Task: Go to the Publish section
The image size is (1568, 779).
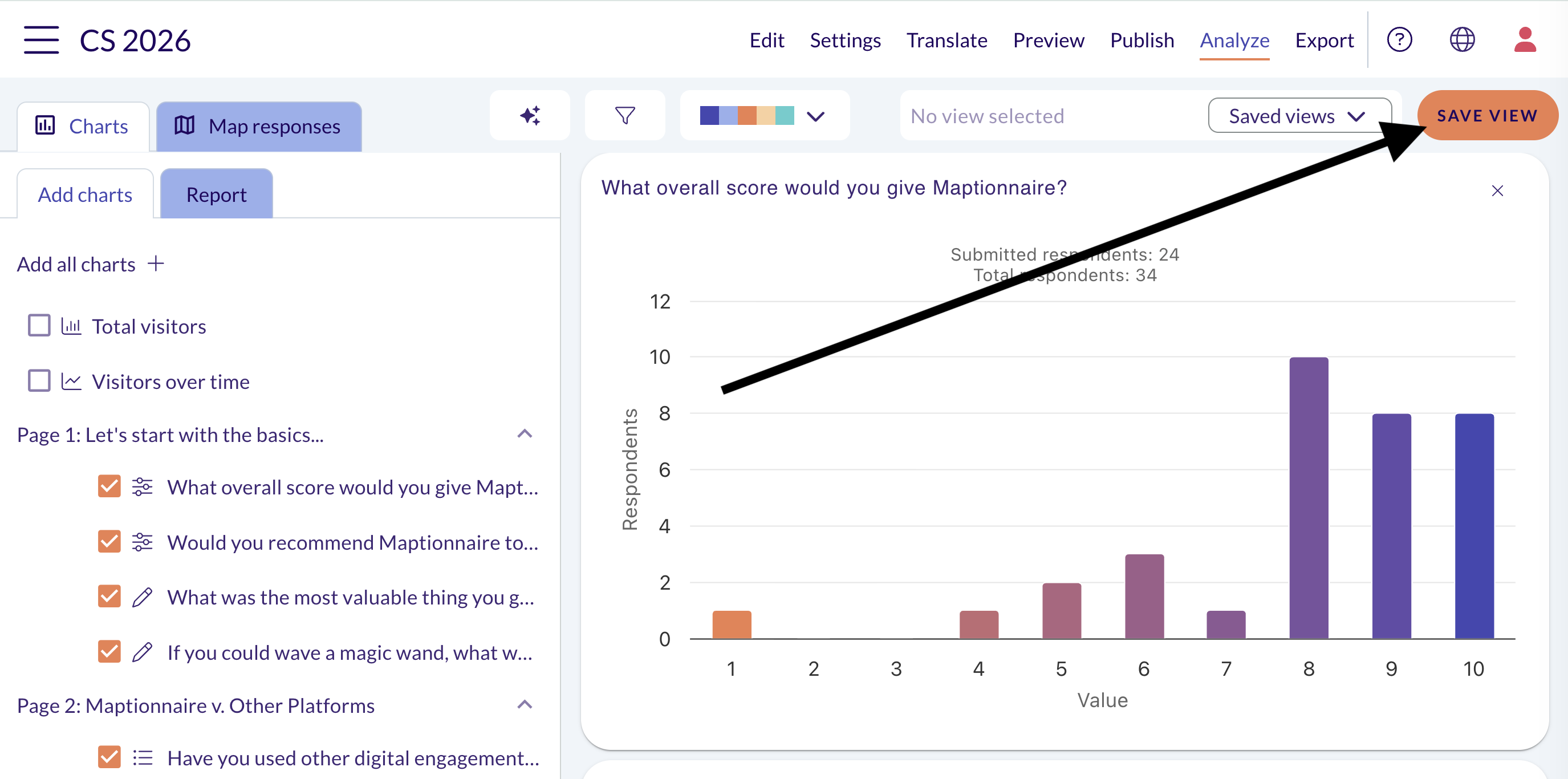Action: click(x=1142, y=40)
